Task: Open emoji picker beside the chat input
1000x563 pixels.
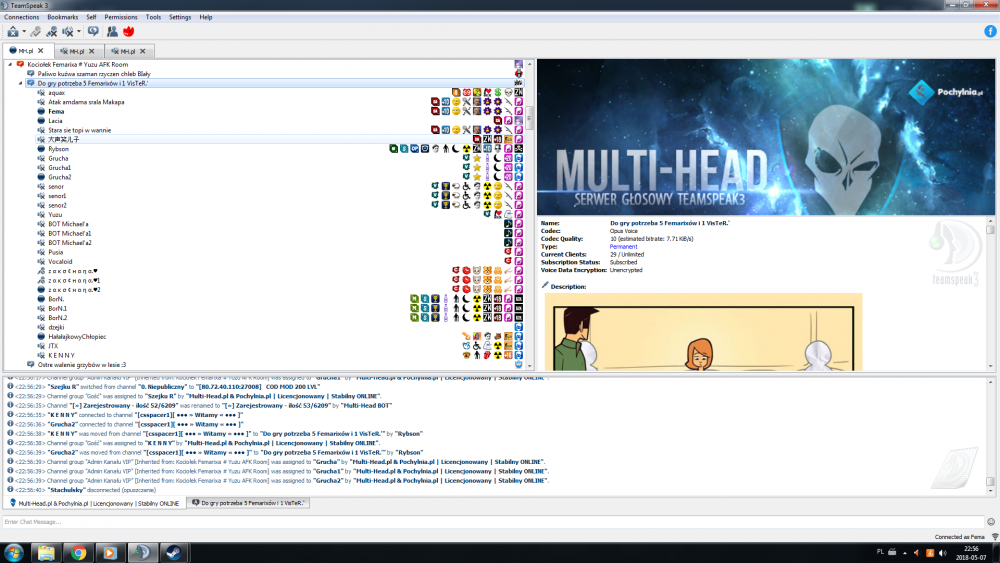Action: (x=990, y=521)
